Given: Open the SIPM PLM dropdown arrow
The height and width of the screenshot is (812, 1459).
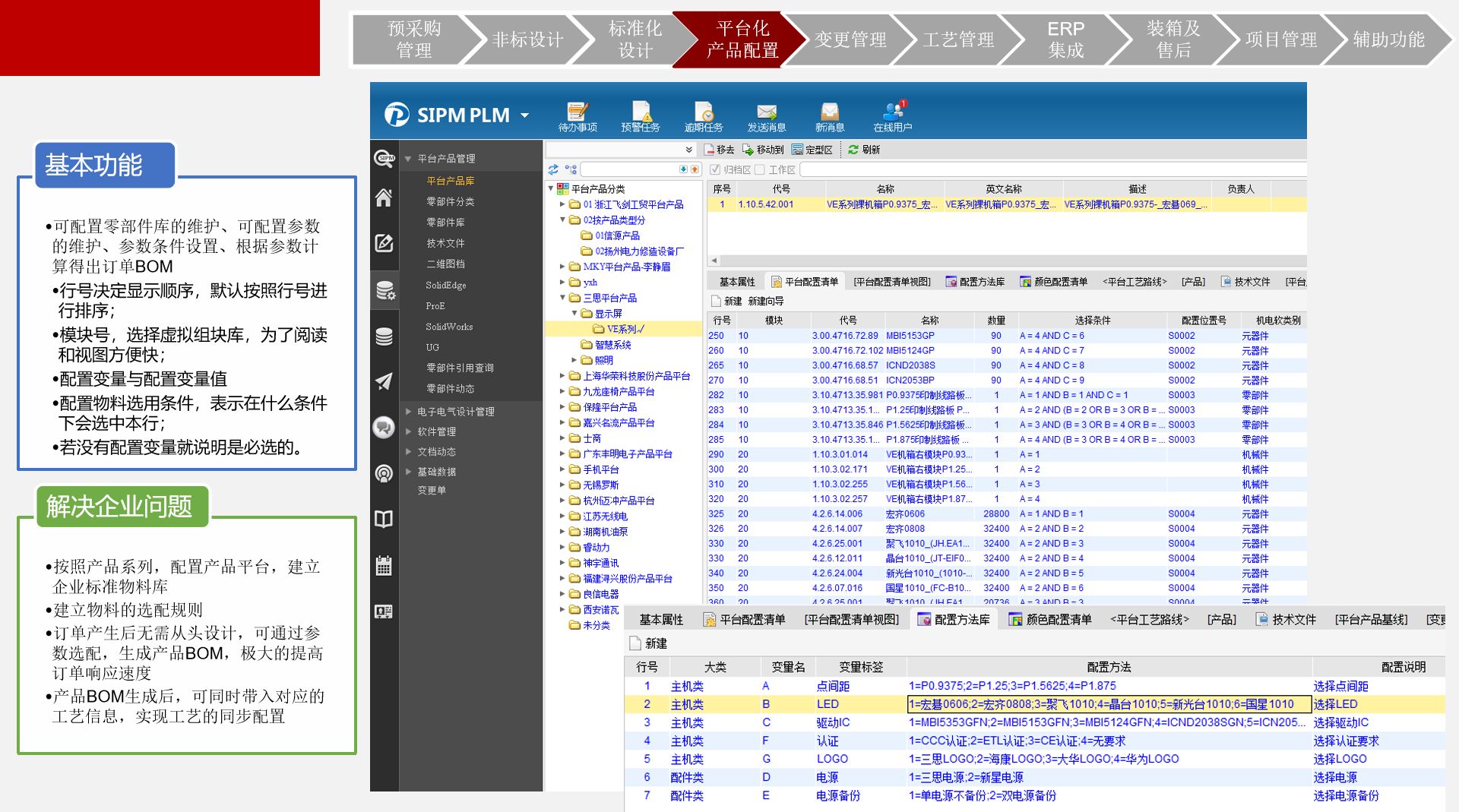Looking at the screenshot, I should tap(524, 115).
